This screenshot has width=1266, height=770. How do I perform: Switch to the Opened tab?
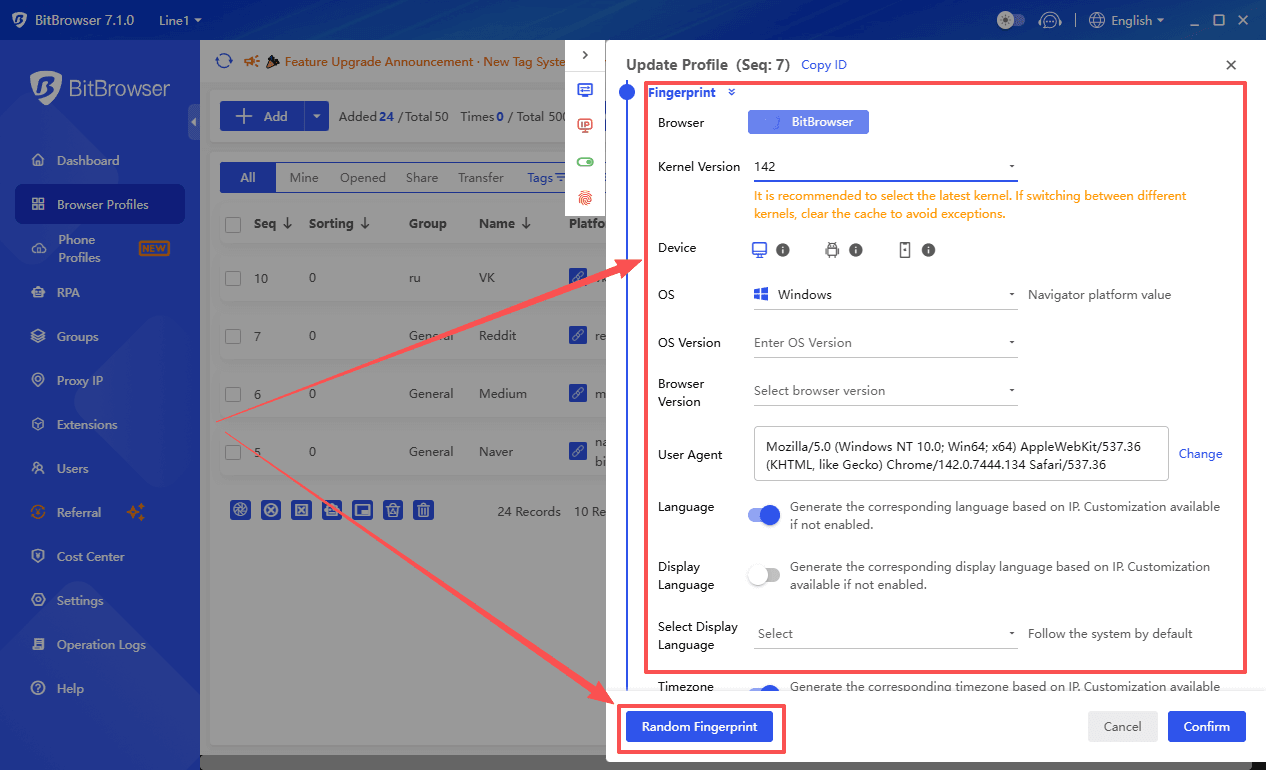coord(362,177)
